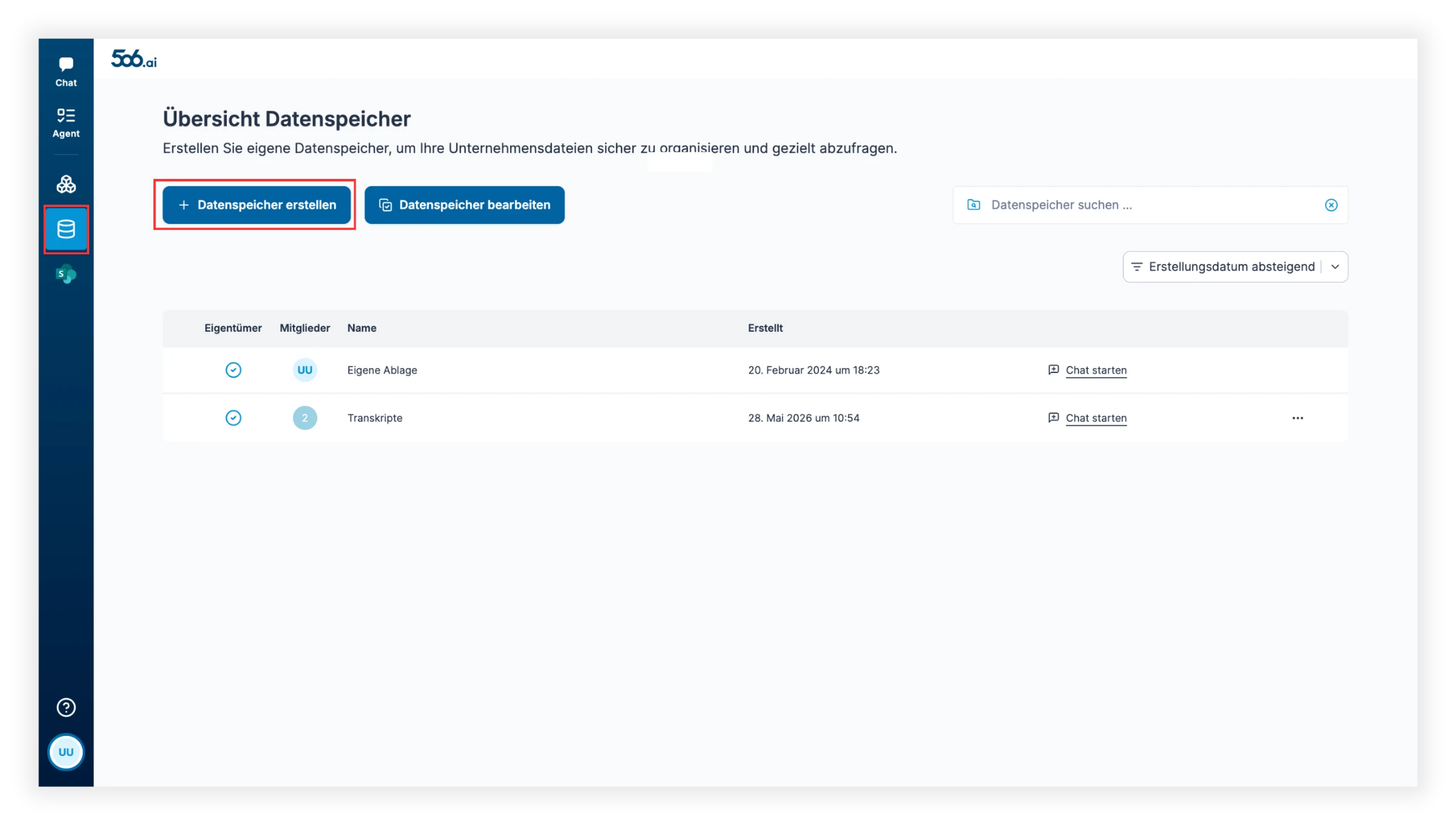Open the Erstellungsdatum absteigend sort dropdown
Viewport: 1456px width, 825px height.
tap(1235, 267)
